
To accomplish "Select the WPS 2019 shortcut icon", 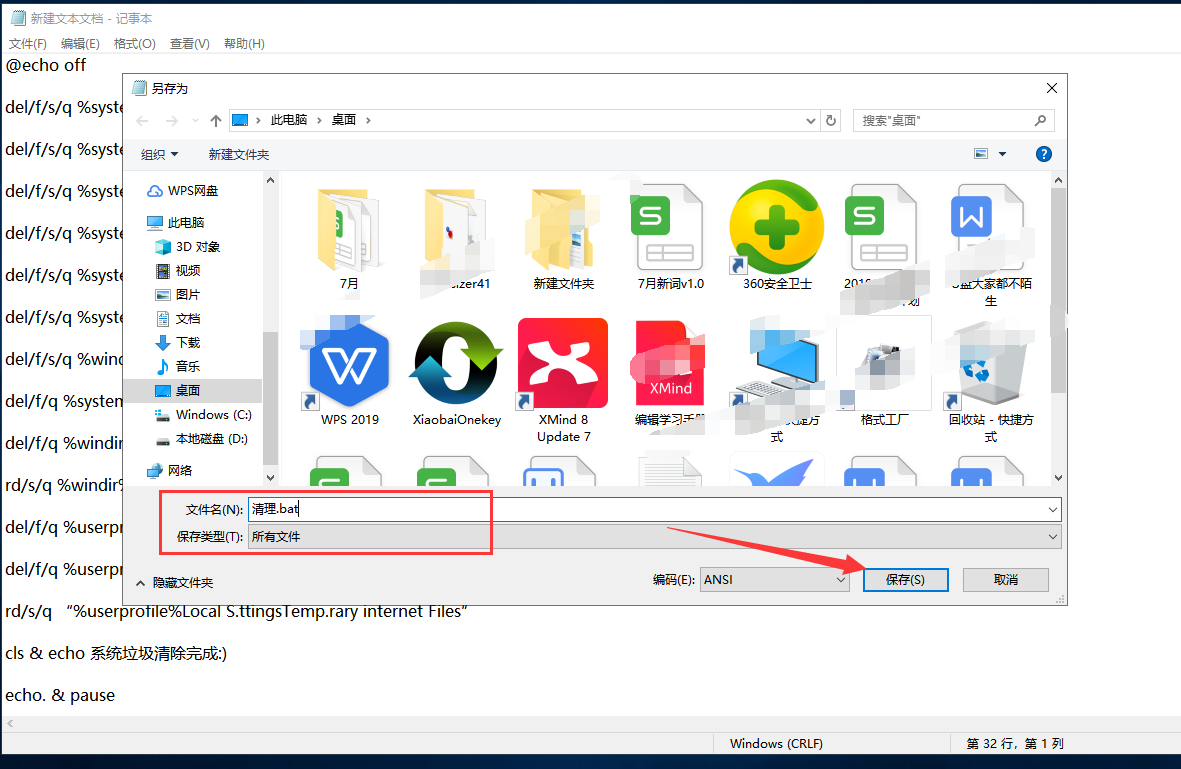I will 349,363.
